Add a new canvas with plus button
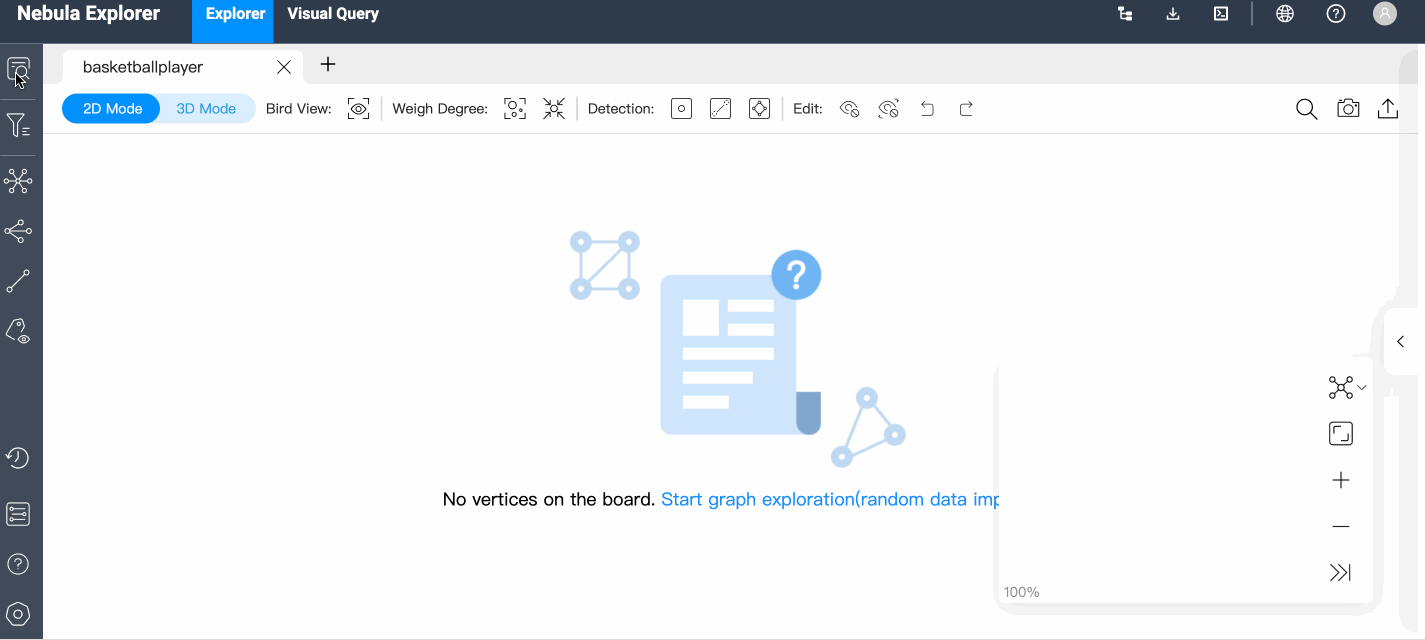This screenshot has width=1425, height=640. click(x=328, y=65)
